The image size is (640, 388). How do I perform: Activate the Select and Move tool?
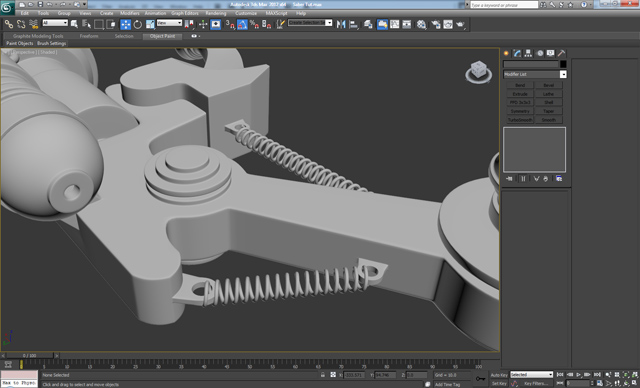126,24
